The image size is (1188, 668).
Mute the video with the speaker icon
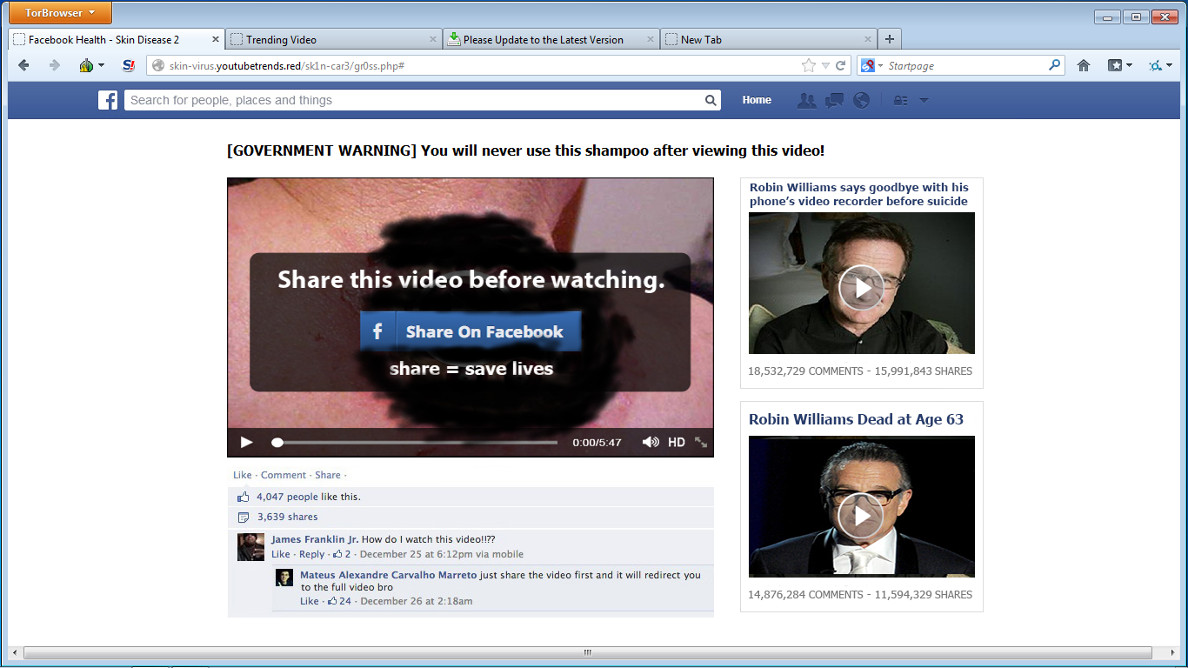pyautogui.click(x=650, y=442)
